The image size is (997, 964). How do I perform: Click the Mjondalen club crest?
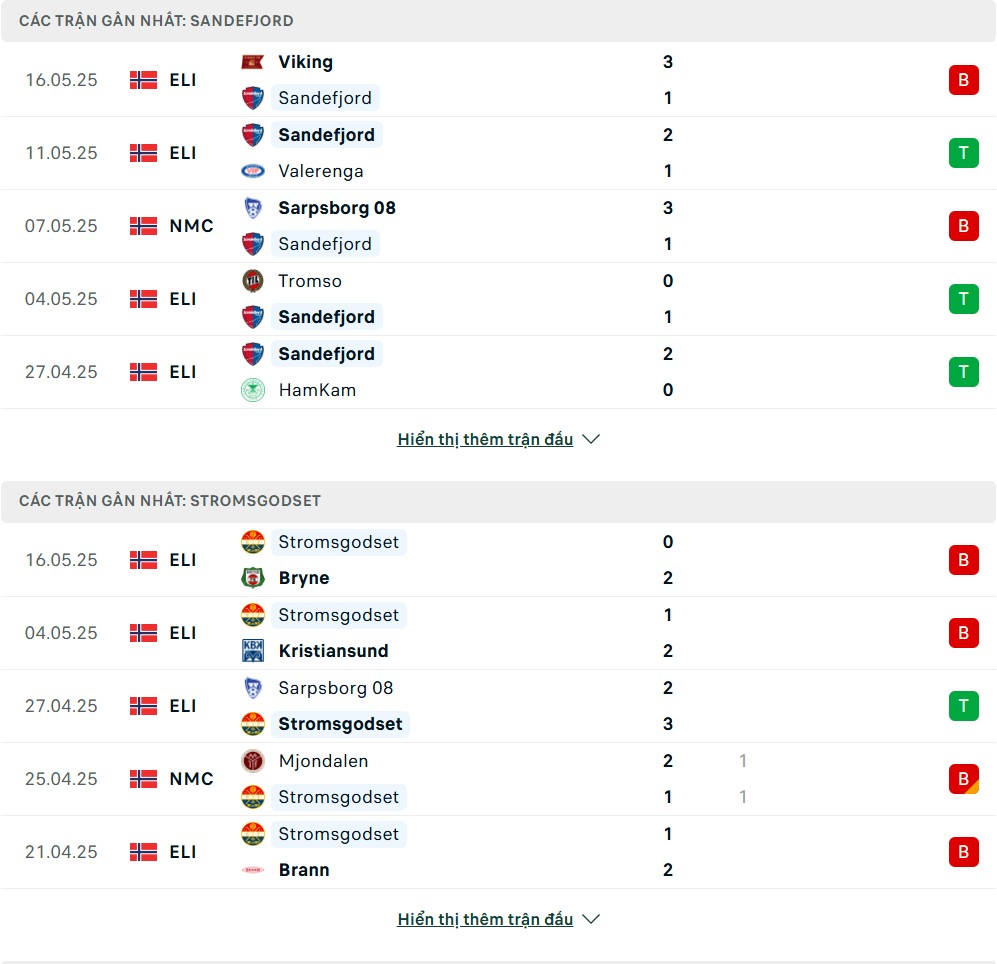[252, 761]
